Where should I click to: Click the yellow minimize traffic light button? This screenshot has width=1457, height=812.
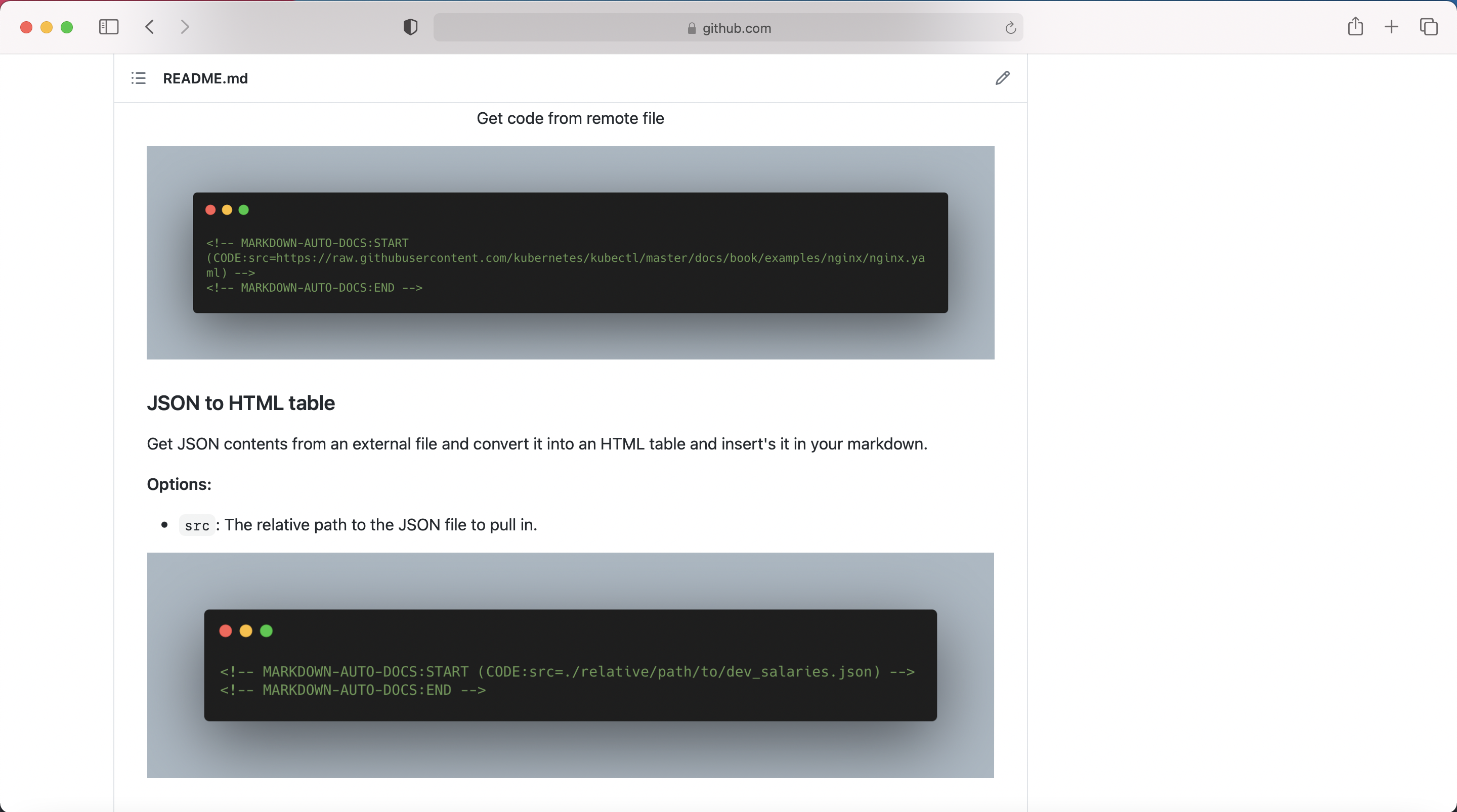pyautogui.click(x=47, y=27)
